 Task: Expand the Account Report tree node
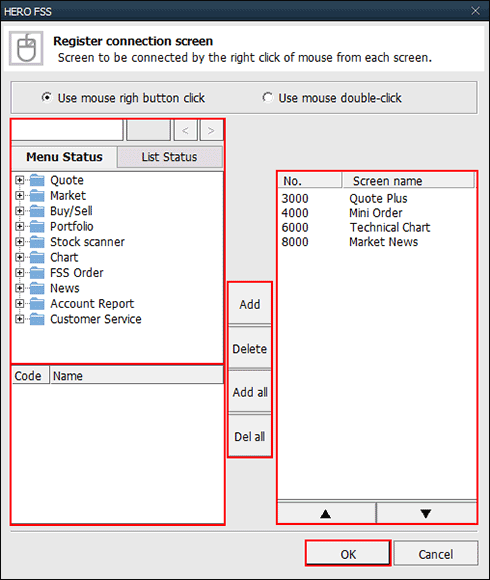(19, 303)
